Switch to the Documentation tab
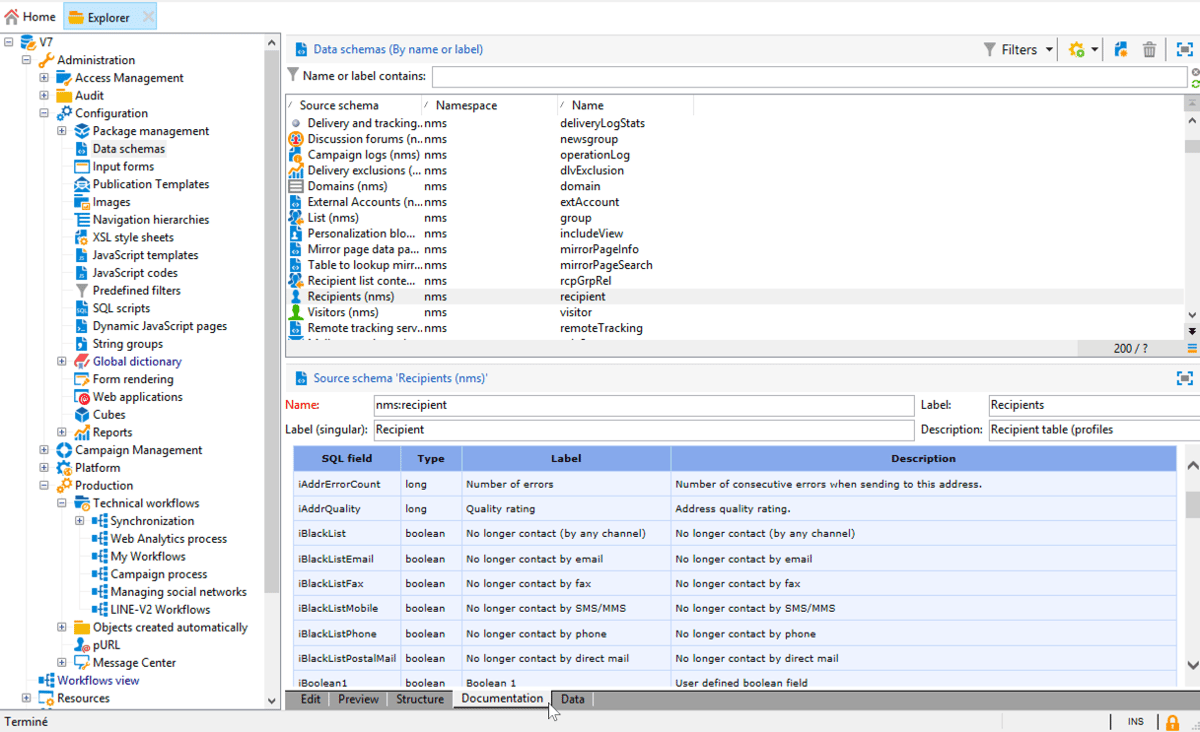The height and width of the screenshot is (732, 1200). [501, 699]
